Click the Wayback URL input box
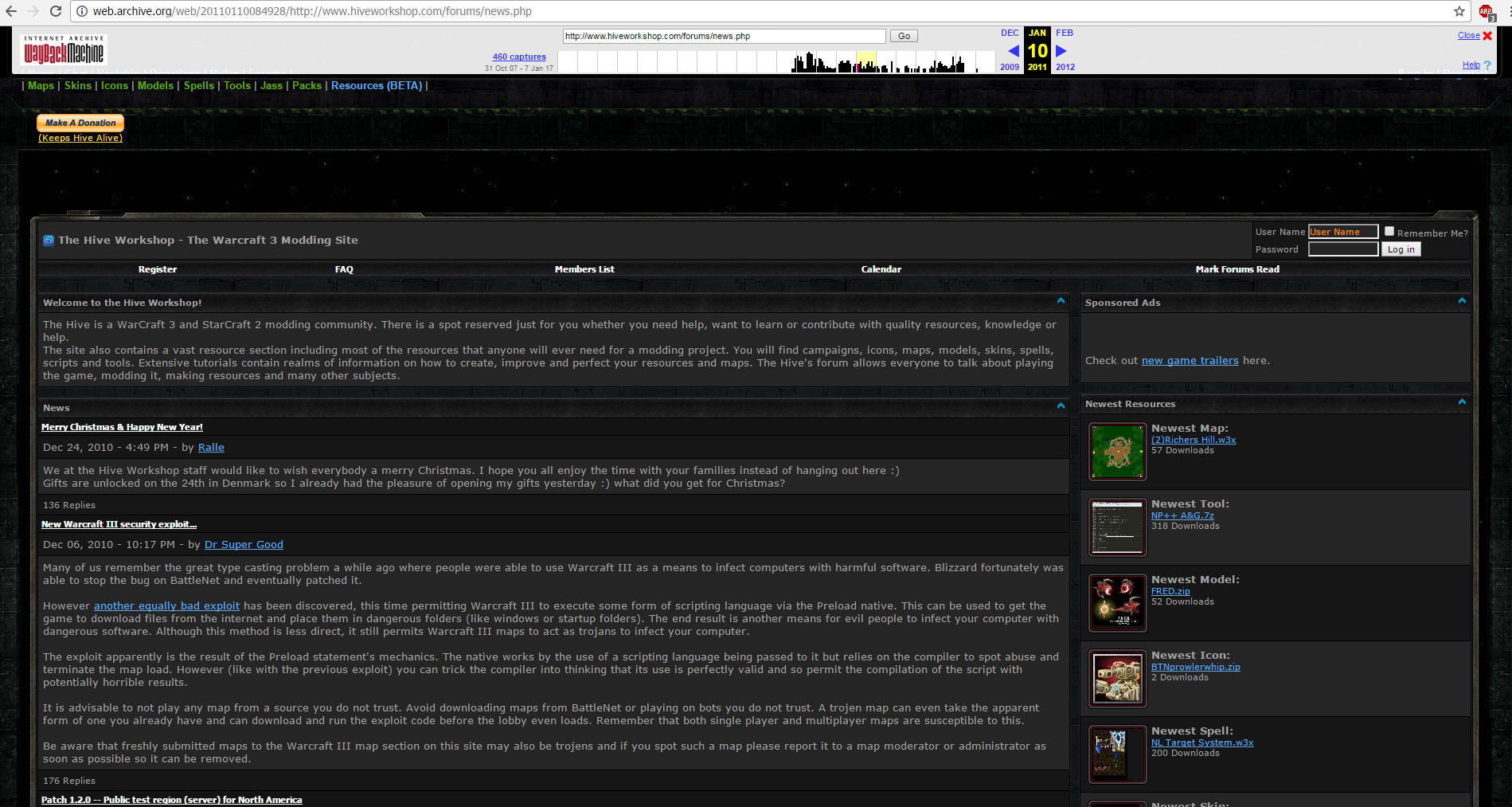Viewport: 1512px width, 807px height. pyautogui.click(x=724, y=36)
